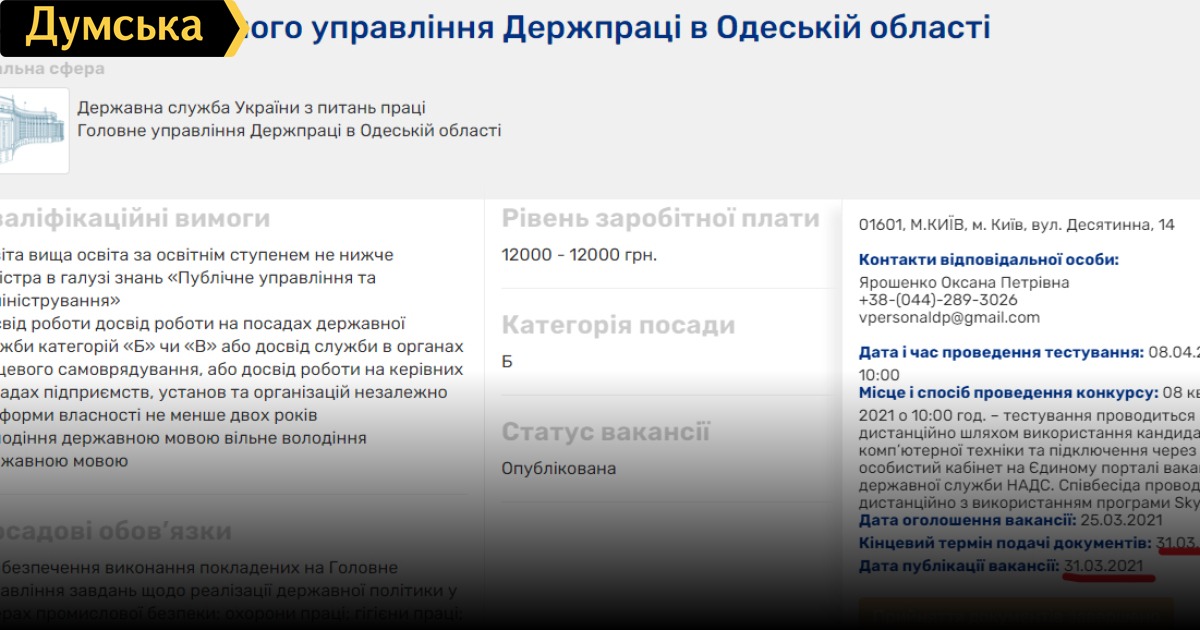
Task: Click 'Місце і спосіб проведення конкурсу' label
Action: coord(1008,393)
